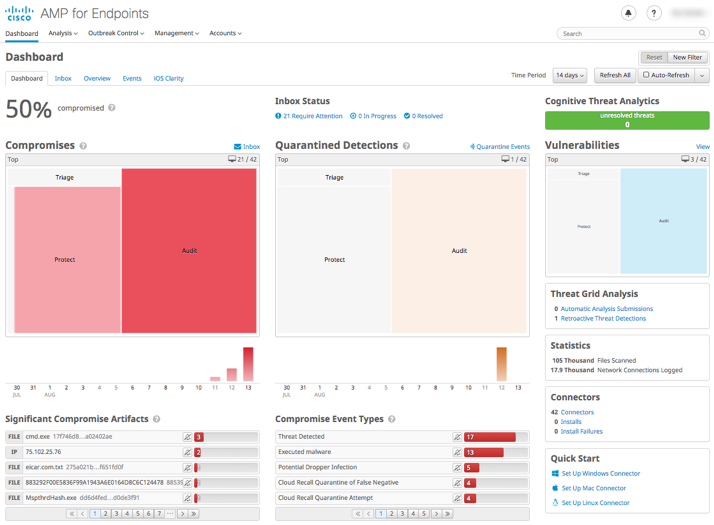The height and width of the screenshot is (525, 714).
Task: Open the Set Up Windows Connector link
Action: (600, 474)
